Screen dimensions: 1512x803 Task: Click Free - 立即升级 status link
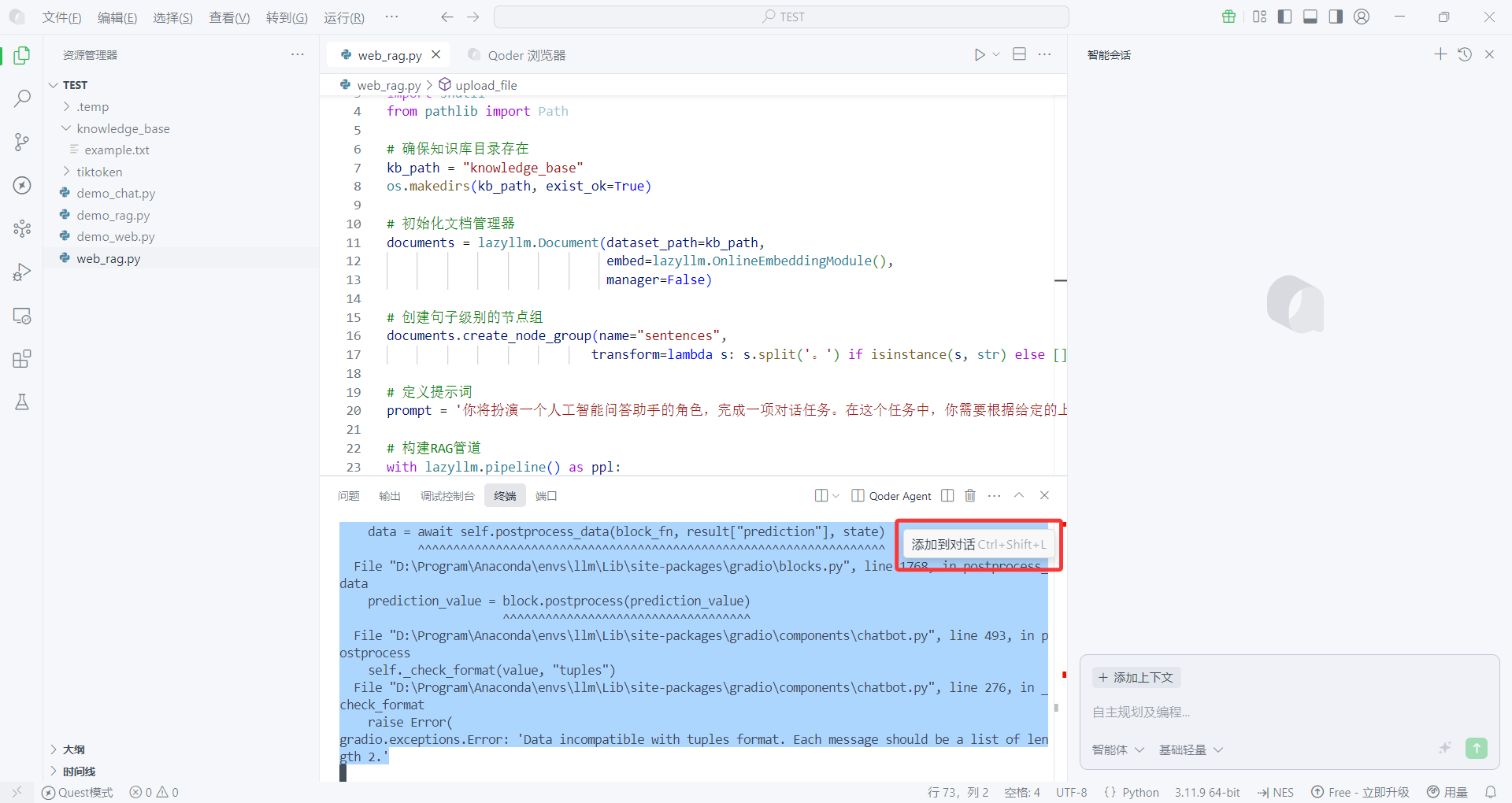coord(1360,792)
